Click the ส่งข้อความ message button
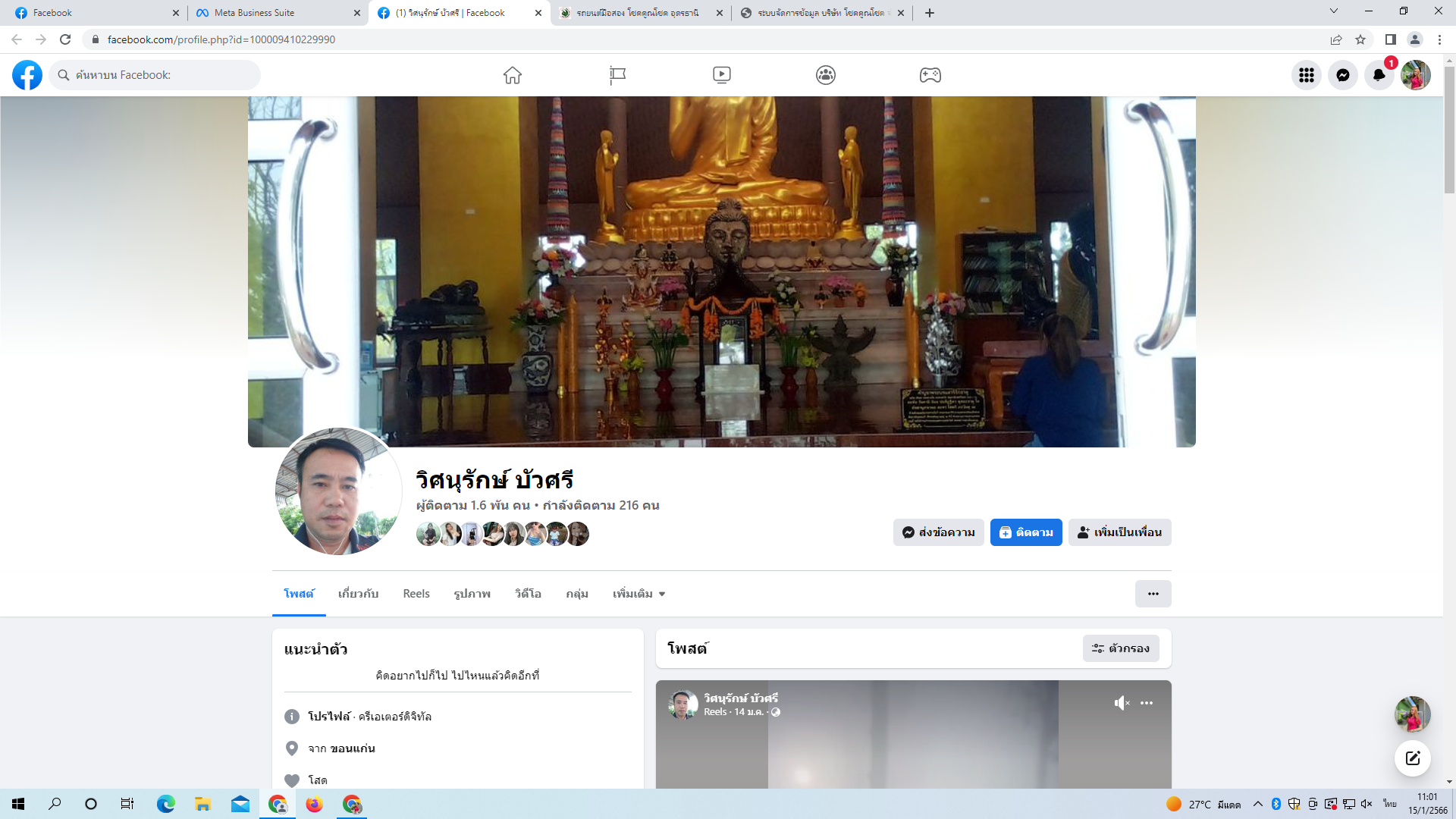 pos(938,532)
